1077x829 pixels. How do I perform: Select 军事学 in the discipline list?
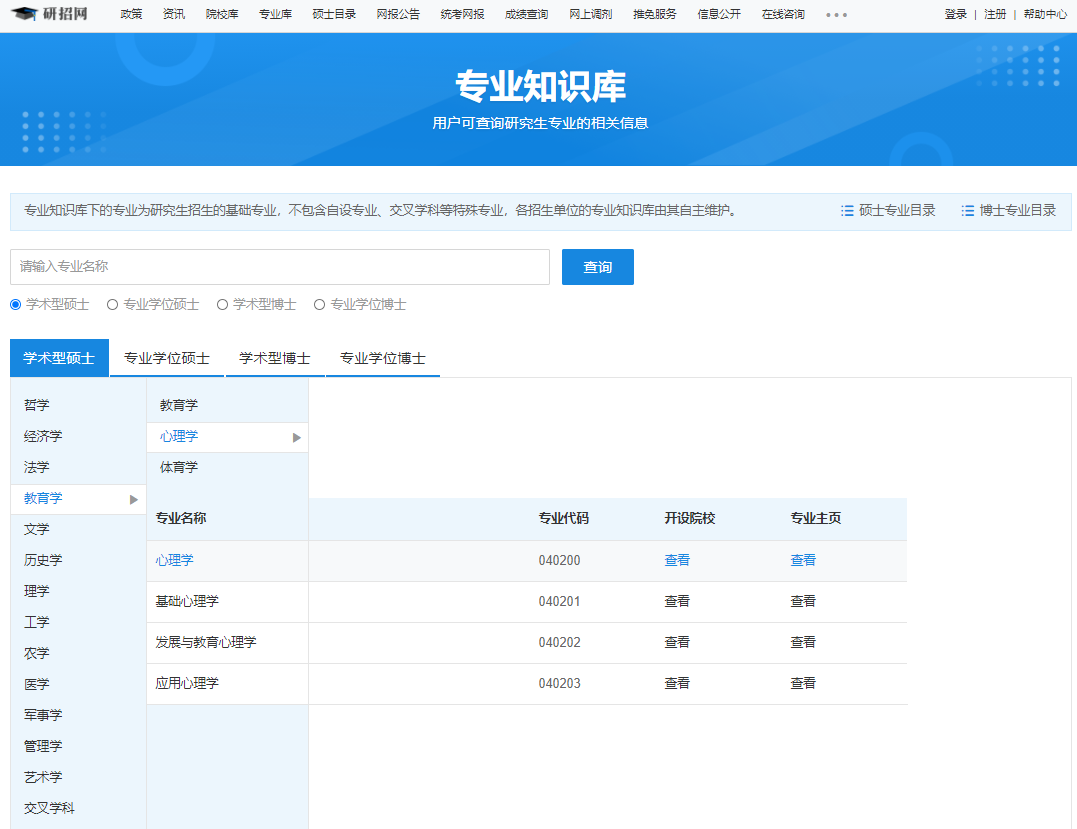click(43, 715)
